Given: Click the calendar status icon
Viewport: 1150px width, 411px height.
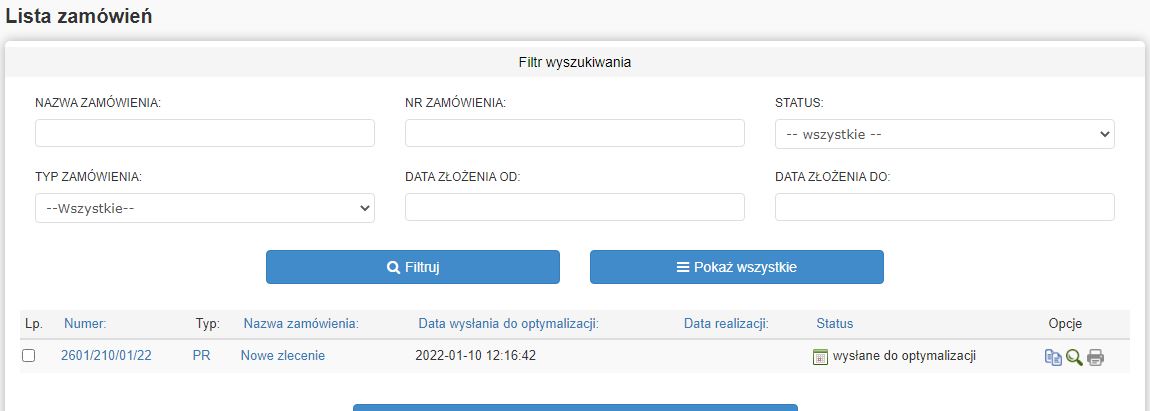Looking at the screenshot, I should click(821, 357).
